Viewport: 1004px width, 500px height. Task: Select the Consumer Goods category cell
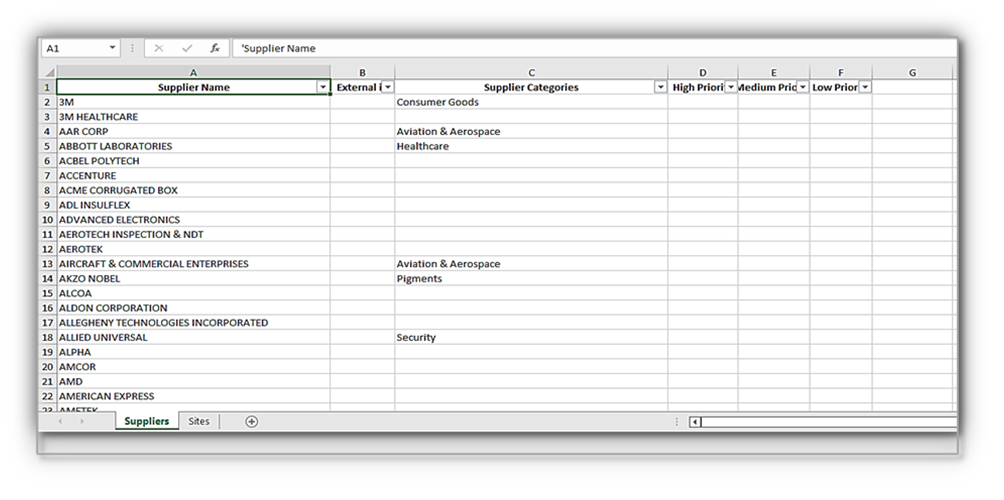click(x=531, y=102)
